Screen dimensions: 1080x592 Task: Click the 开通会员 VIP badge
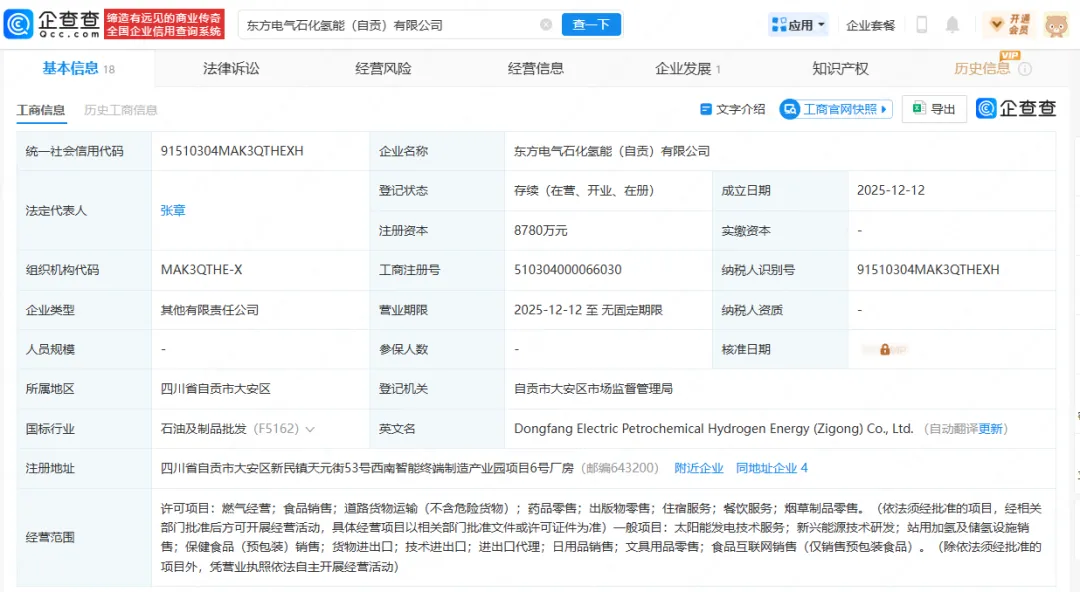click(x=1010, y=25)
